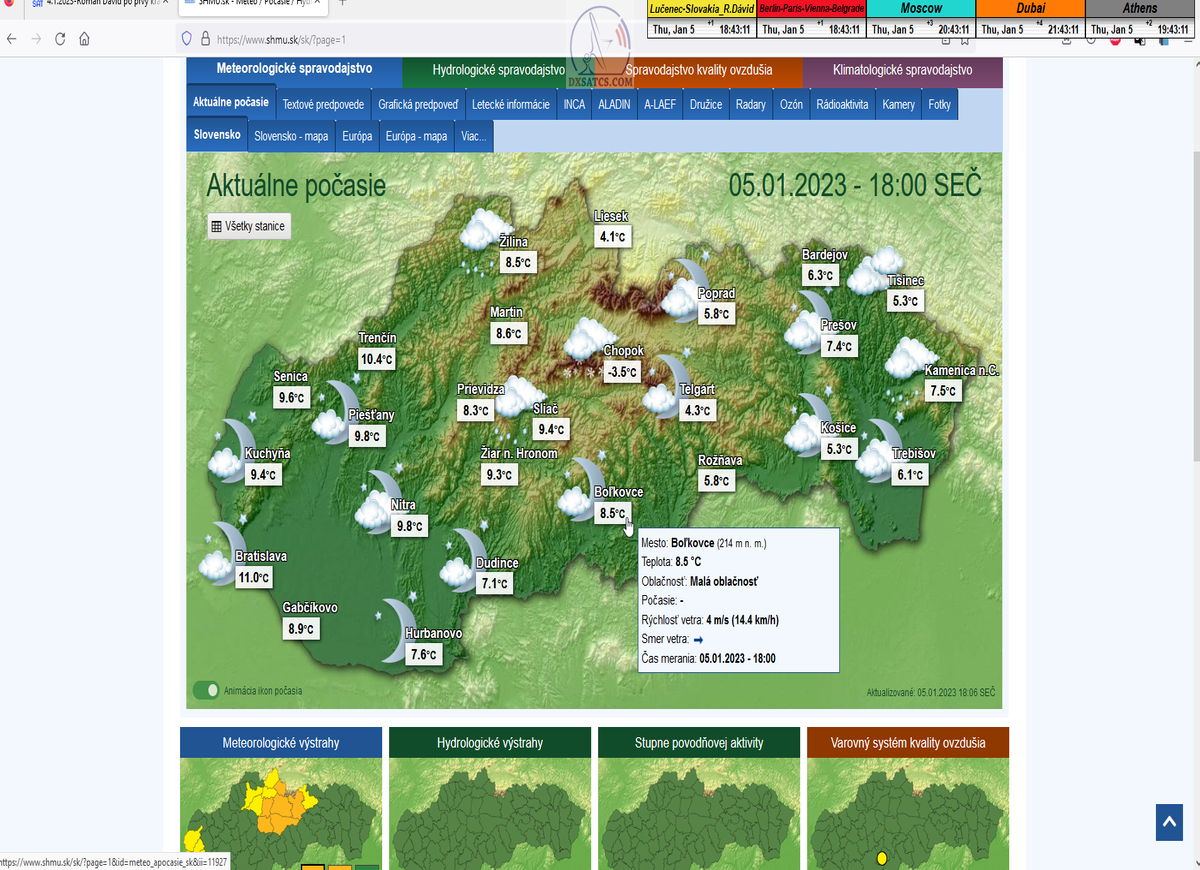This screenshot has width=1200, height=870.
Task: Open the Viac... submenu tab
Action: point(473,136)
